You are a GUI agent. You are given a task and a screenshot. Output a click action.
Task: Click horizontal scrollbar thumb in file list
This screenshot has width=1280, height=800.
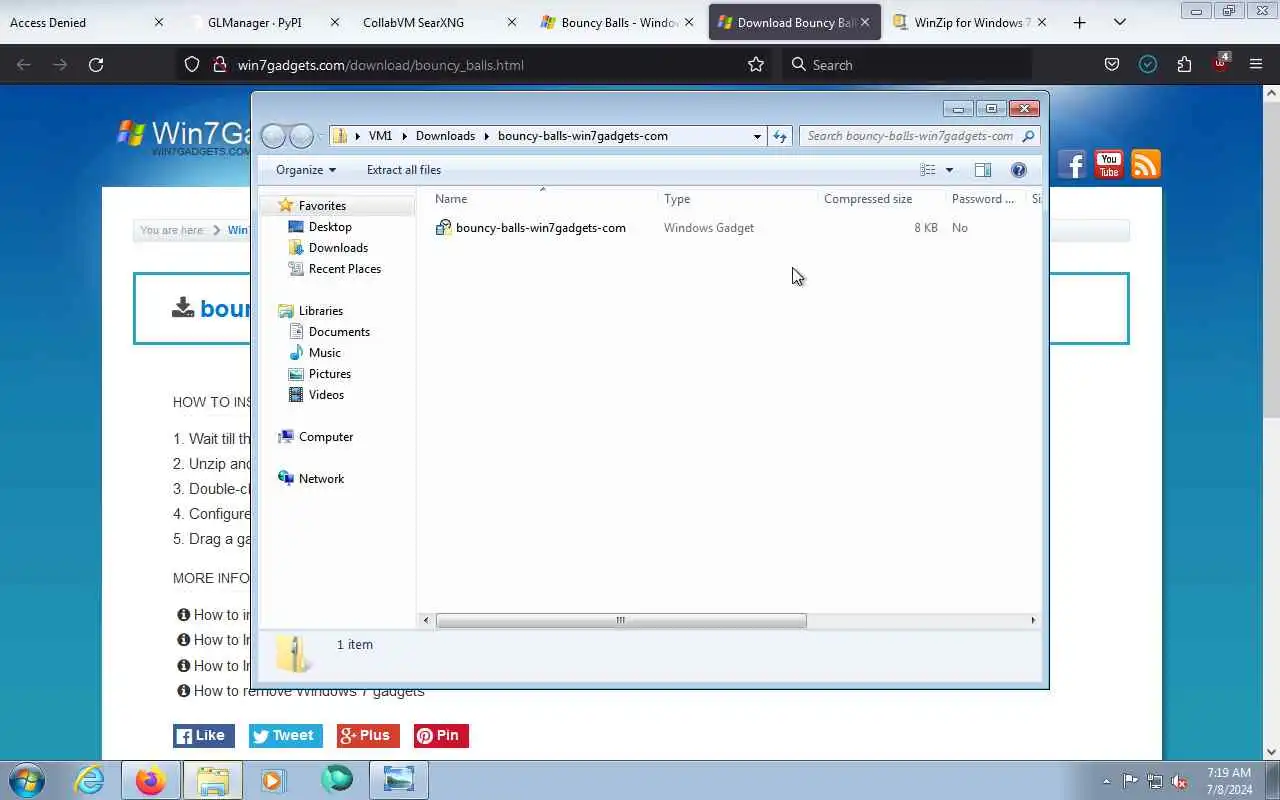pyautogui.click(x=621, y=621)
